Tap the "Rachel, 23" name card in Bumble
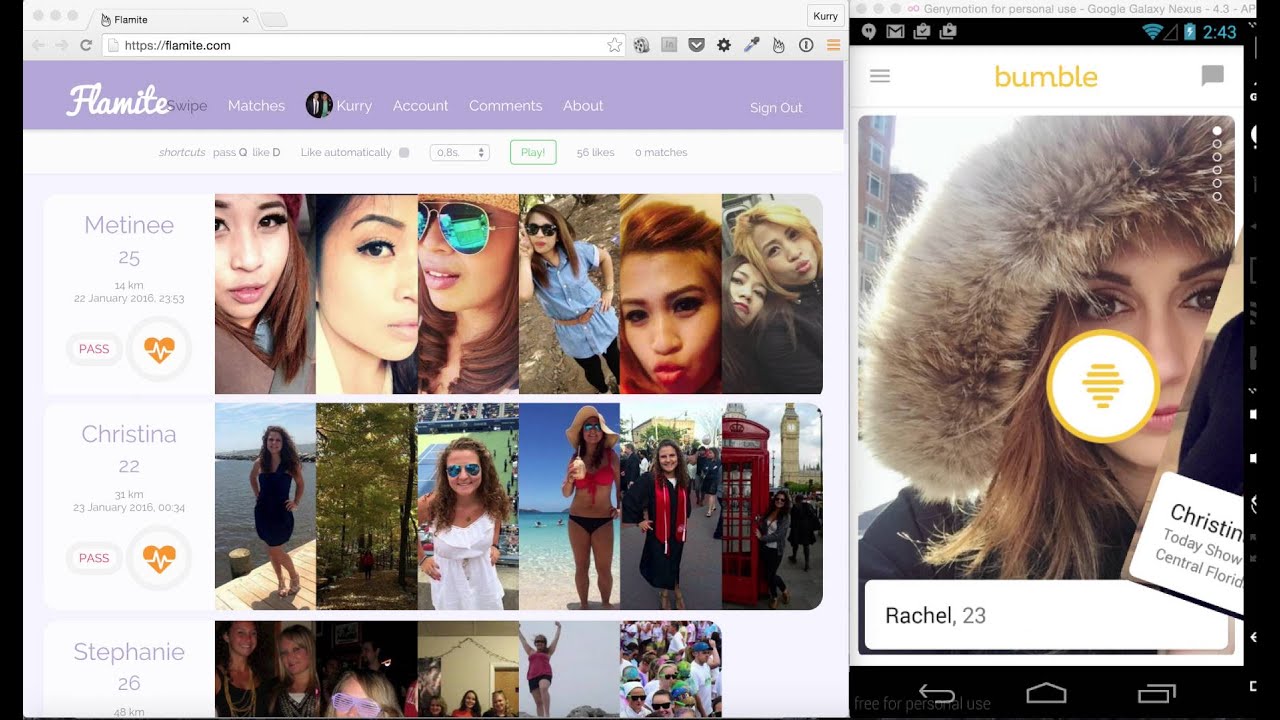 [x=1046, y=615]
